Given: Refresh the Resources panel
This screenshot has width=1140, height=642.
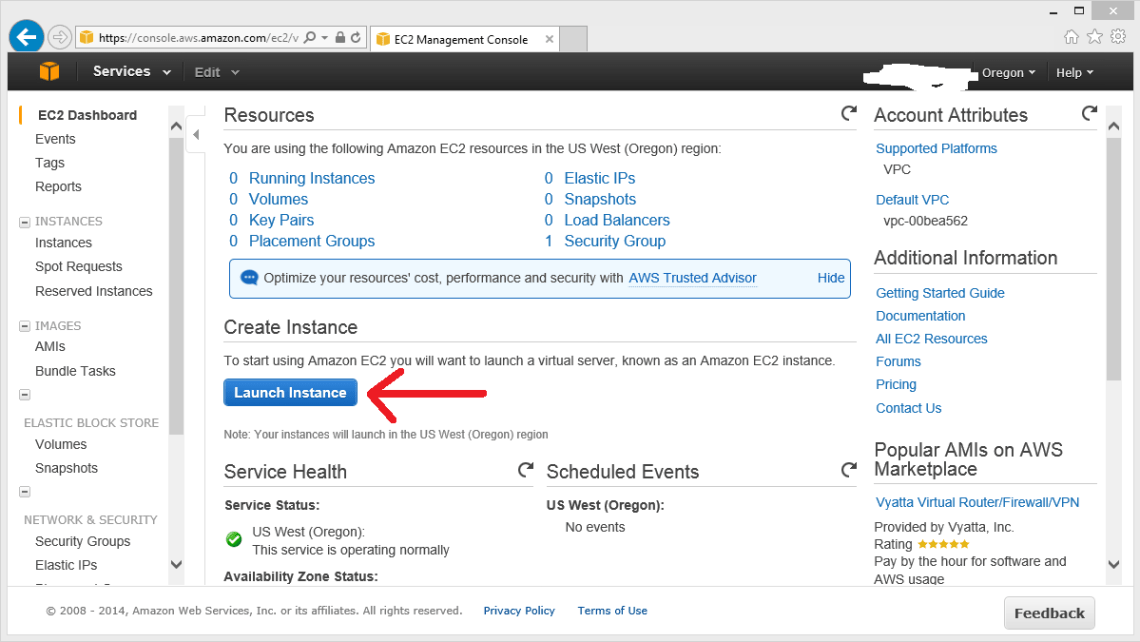Looking at the screenshot, I should click(x=848, y=114).
